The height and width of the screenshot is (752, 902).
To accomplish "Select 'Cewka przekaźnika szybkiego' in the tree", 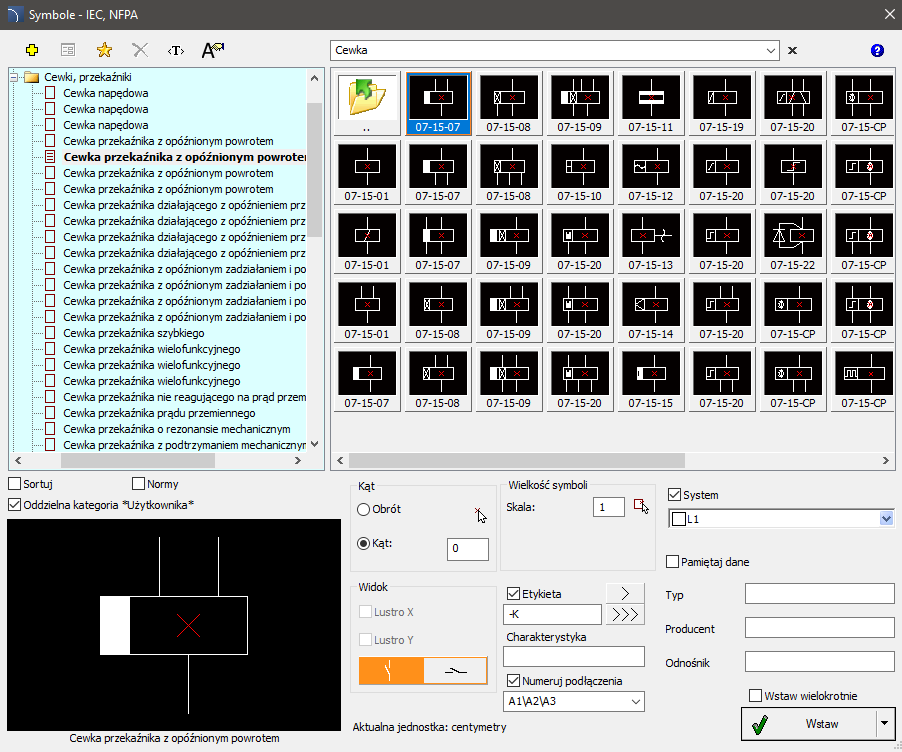I will click(133, 333).
